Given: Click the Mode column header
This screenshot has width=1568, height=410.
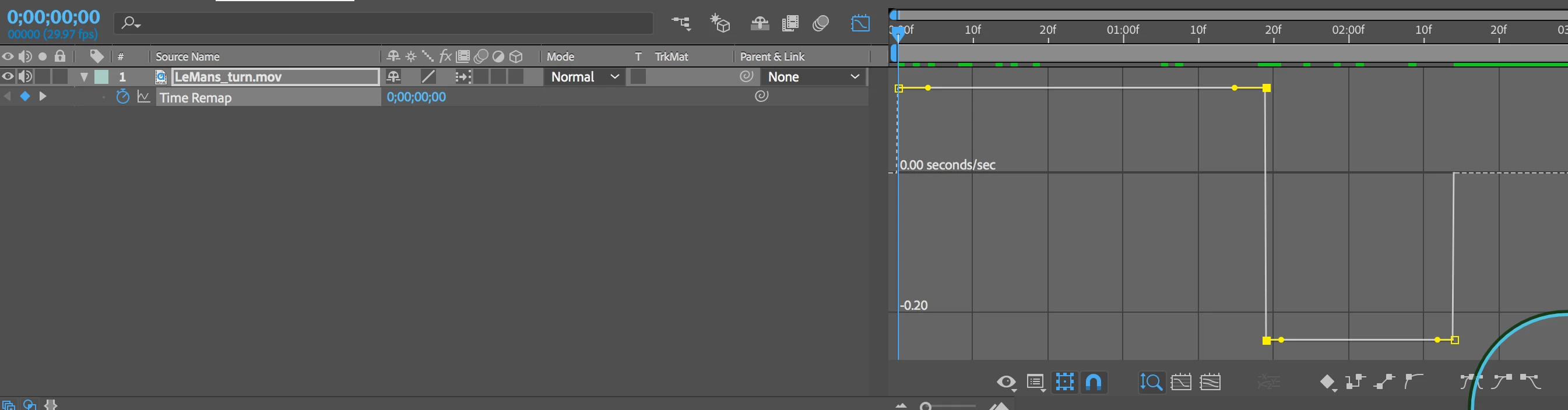Looking at the screenshot, I should click(x=560, y=56).
